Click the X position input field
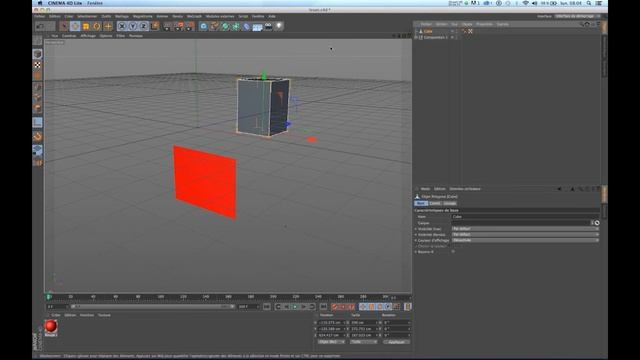The image size is (640, 360). [331, 322]
